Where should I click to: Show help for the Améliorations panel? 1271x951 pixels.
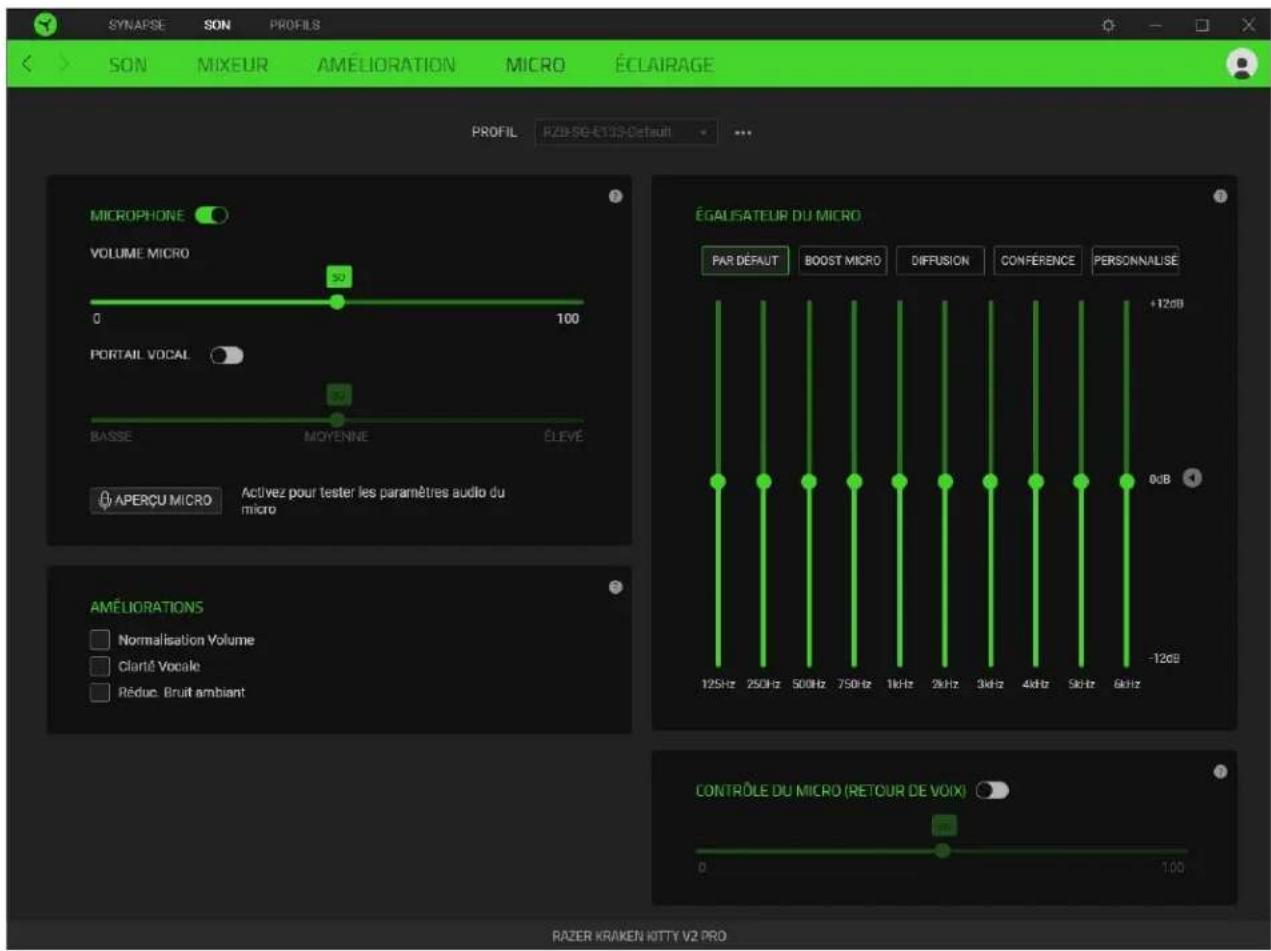(615, 586)
